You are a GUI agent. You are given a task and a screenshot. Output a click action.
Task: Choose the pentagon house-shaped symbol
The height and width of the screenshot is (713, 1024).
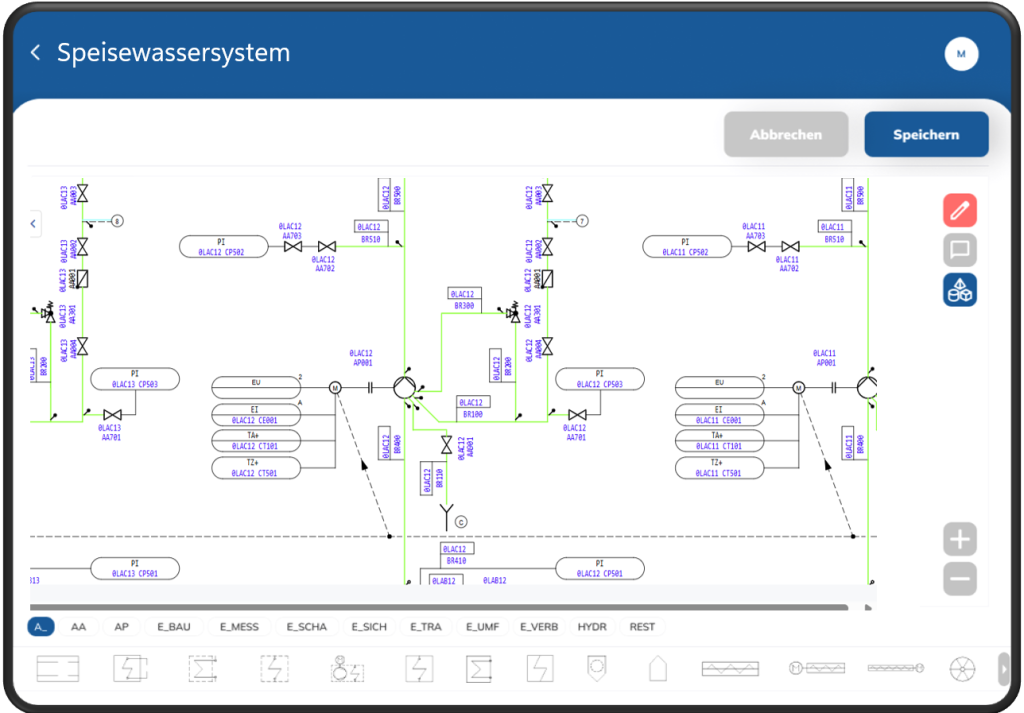(x=657, y=668)
